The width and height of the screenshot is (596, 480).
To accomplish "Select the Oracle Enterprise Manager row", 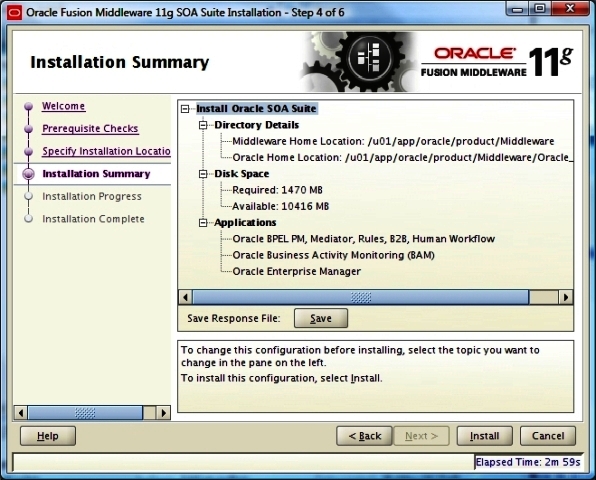I will tap(296, 272).
